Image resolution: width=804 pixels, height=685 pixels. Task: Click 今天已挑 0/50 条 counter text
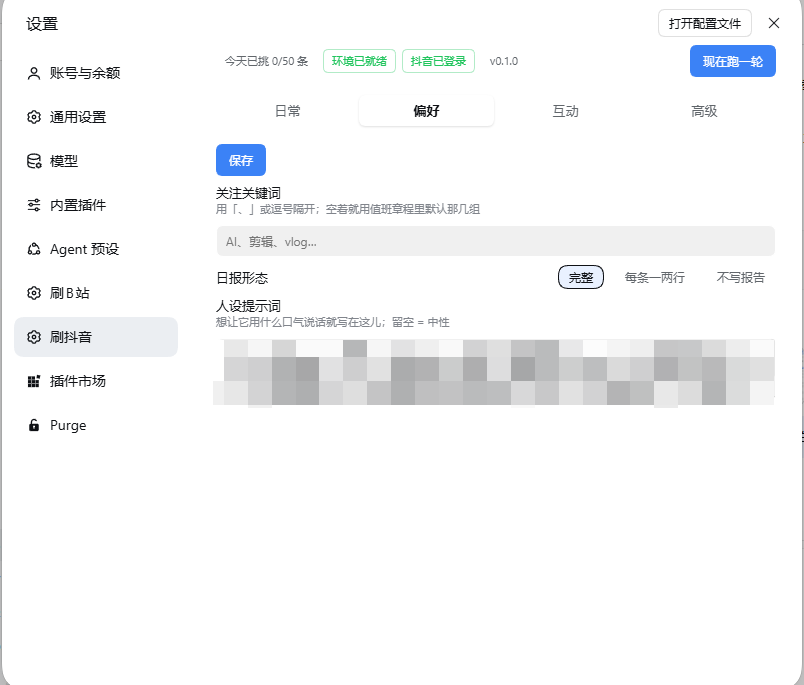266,61
